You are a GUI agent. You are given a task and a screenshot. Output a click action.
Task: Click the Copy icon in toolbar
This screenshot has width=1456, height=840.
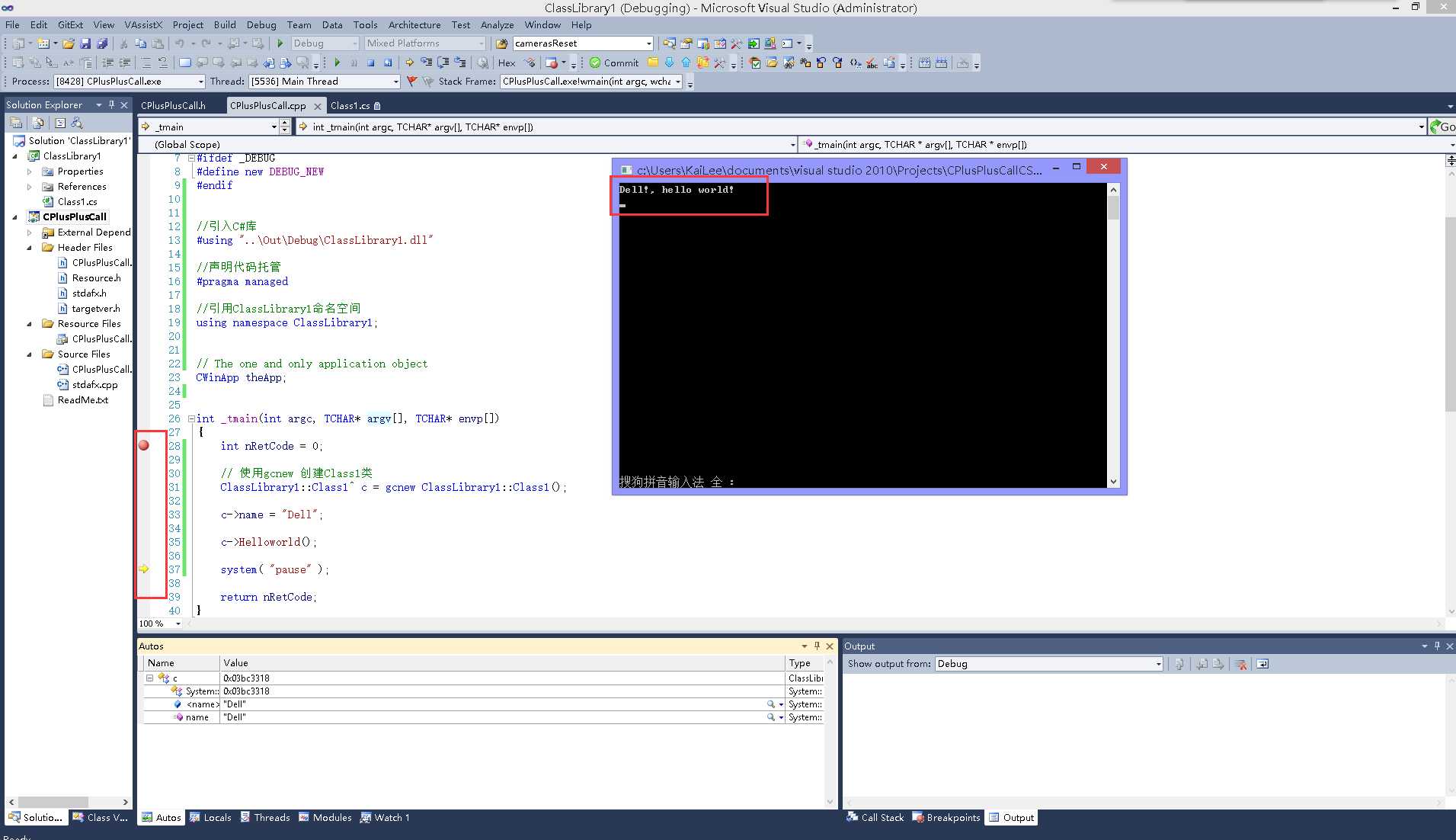coord(140,43)
